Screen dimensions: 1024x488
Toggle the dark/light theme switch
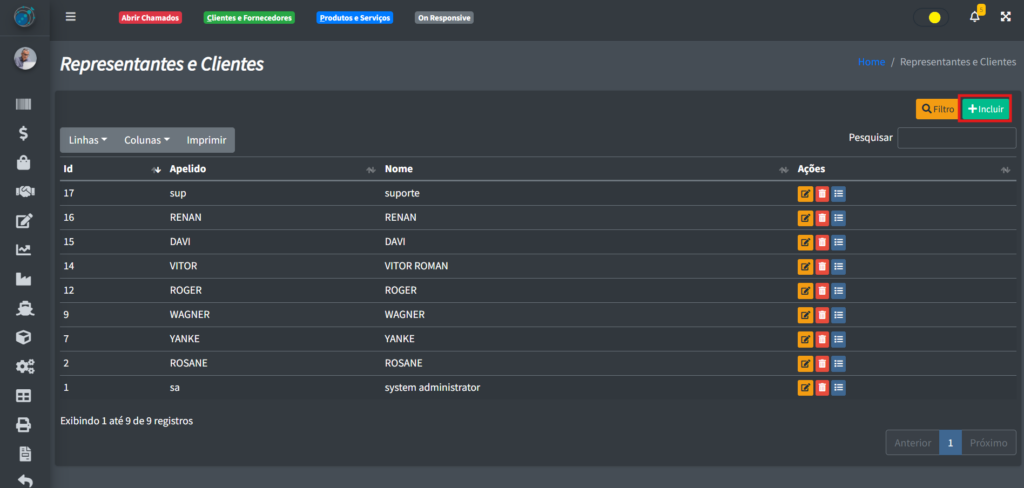[929, 17]
